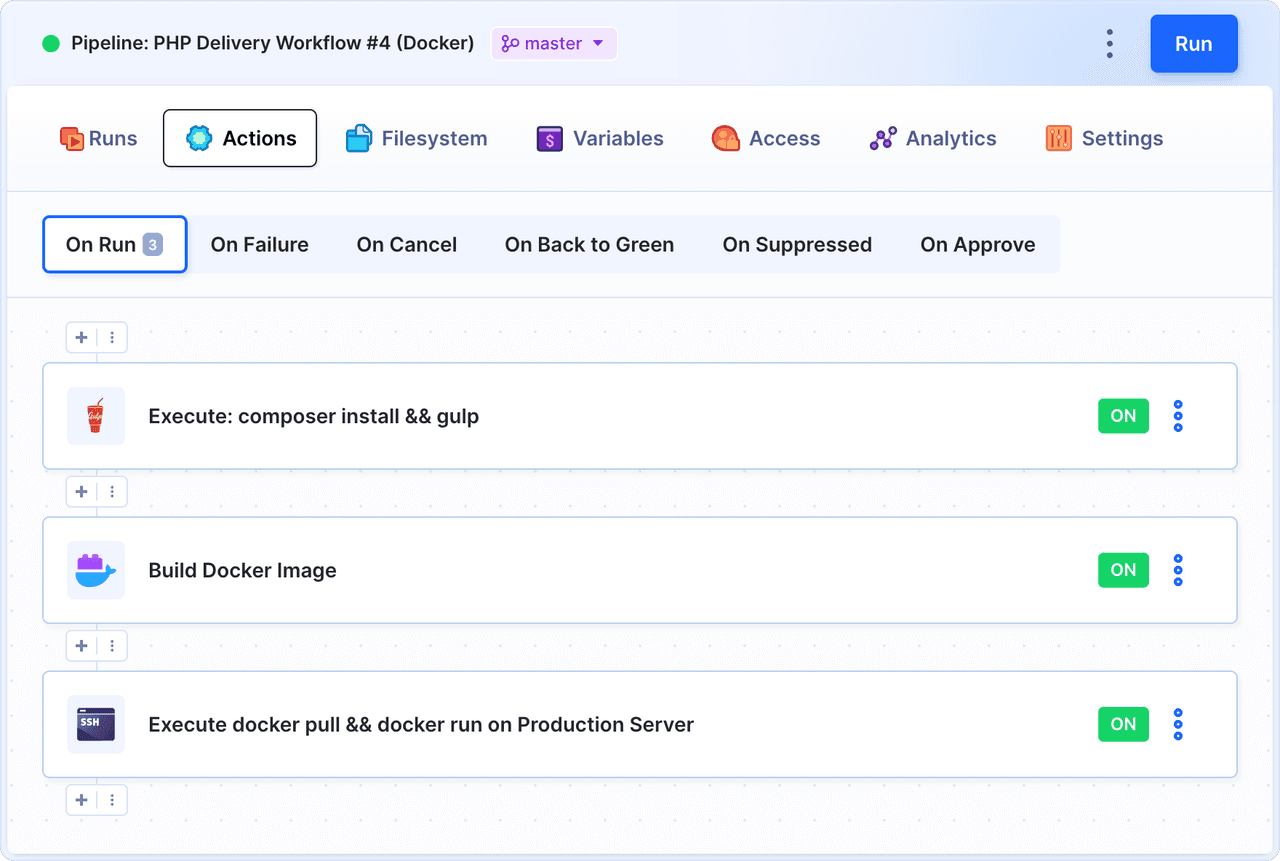
Task: Switch to the Runs tab
Action: coord(98,139)
